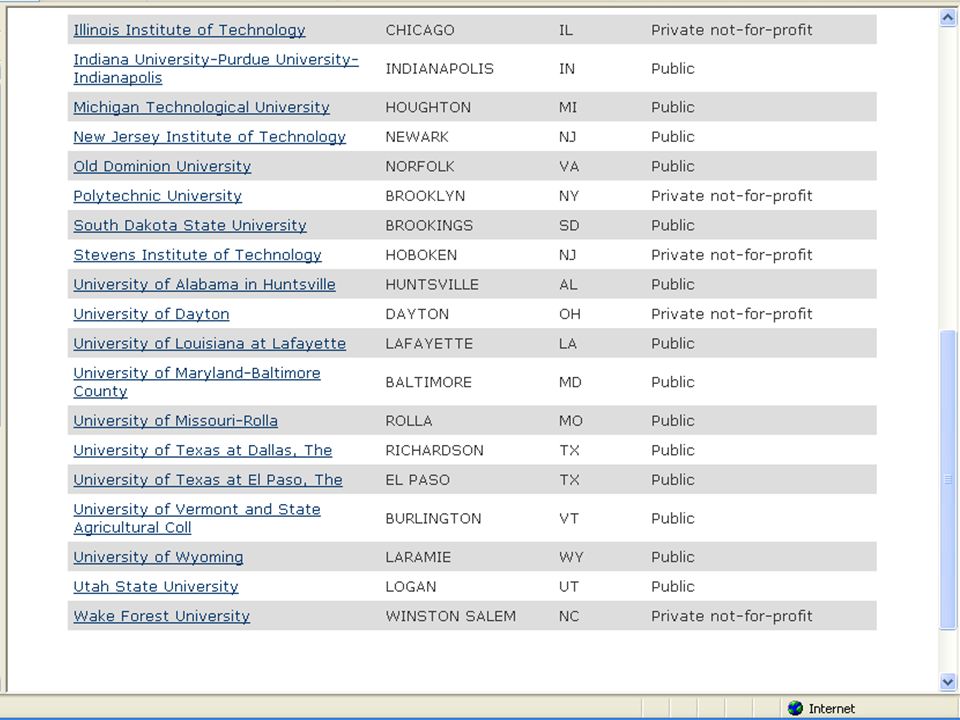Open Polytechnic University link
This screenshot has width=960, height=720.
(x=157, y=196)
